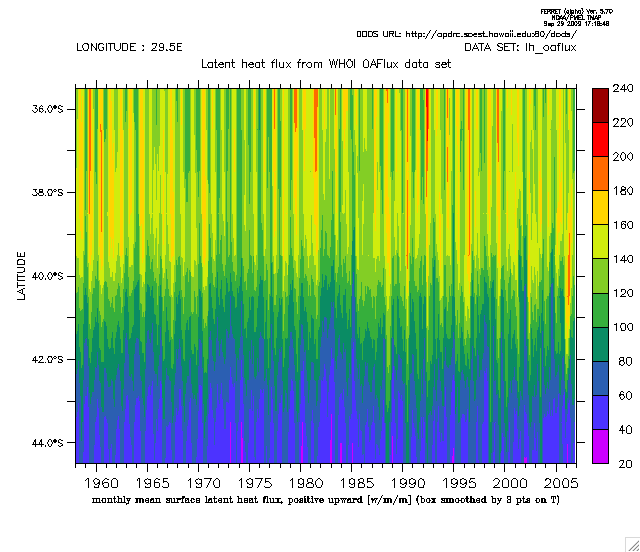Click the light green 120-140 colorbar swatch

pyautogui.click(x=600, y=276)
